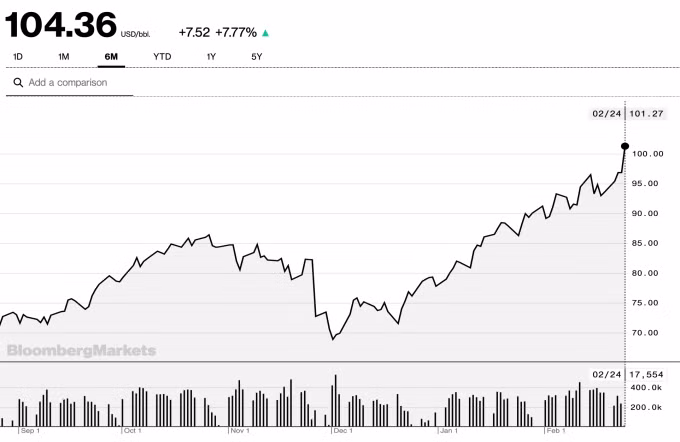The width and height of the screenshot is (680, 442).
Task: Click the green up-arrow next to +7.77%
Action: point(265,33)
